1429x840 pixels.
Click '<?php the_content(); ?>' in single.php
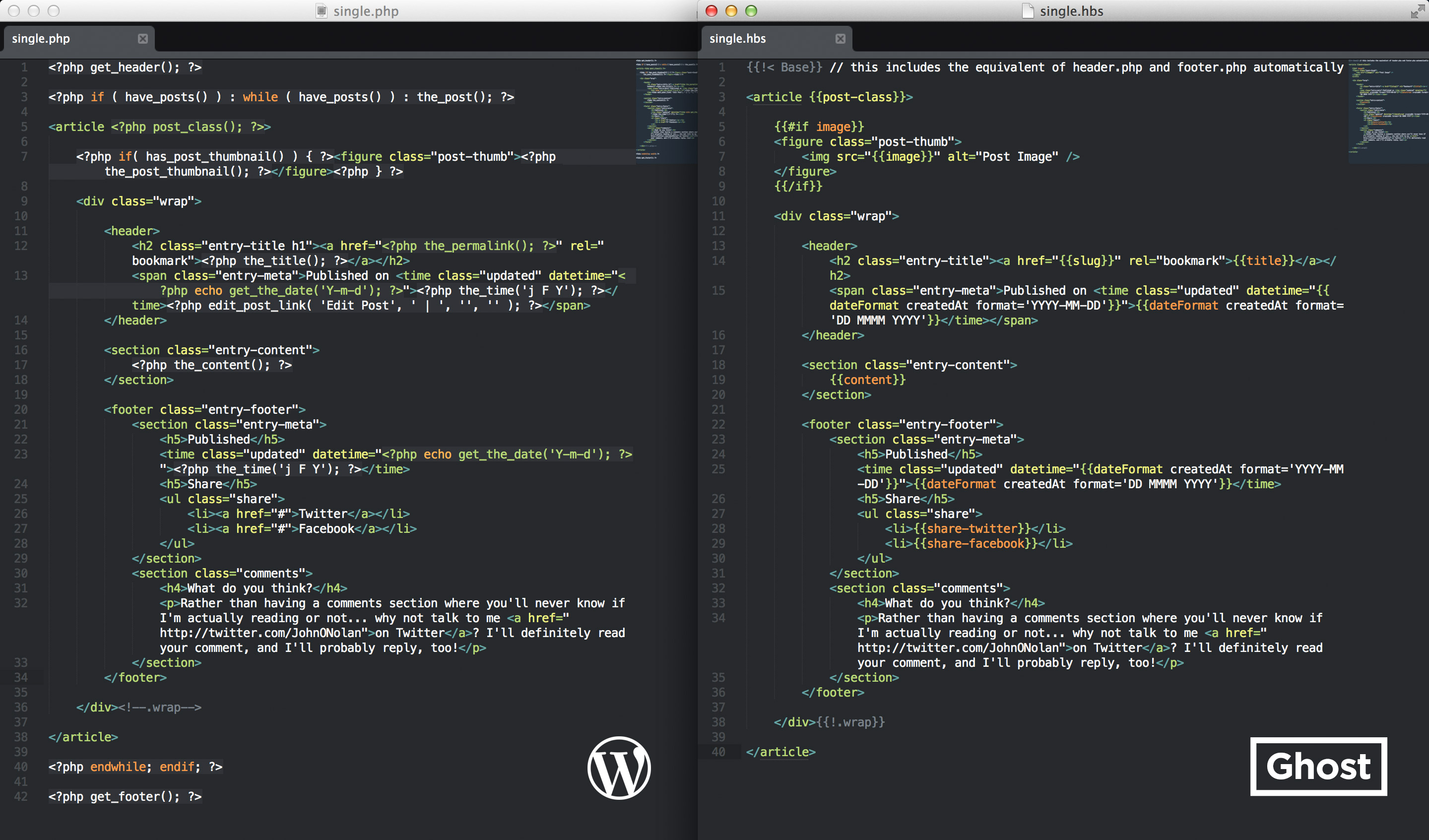tap(212, 365)
